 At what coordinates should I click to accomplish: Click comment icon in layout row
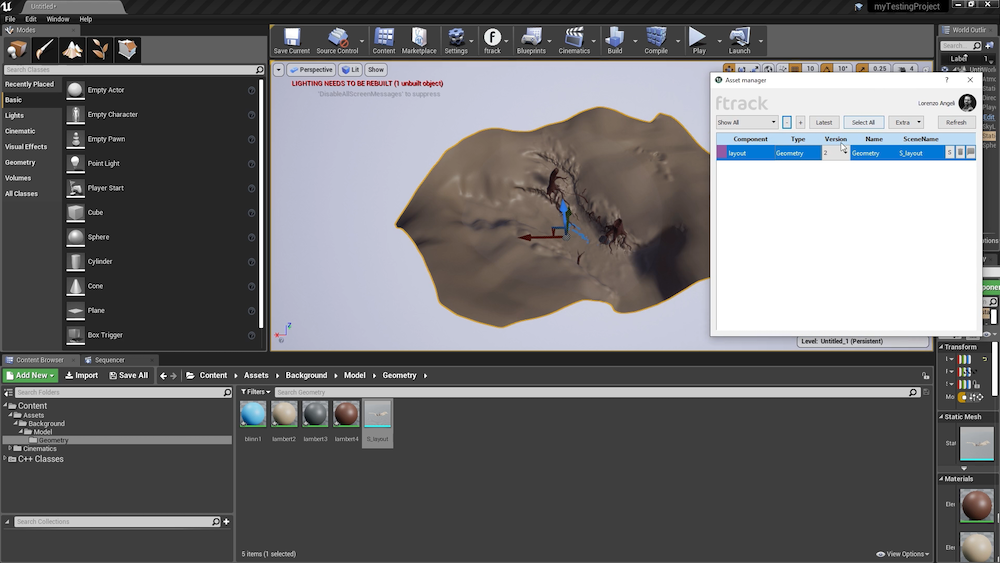(x=971, y=152)
